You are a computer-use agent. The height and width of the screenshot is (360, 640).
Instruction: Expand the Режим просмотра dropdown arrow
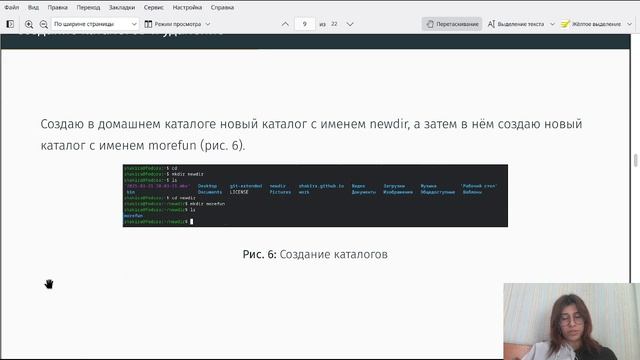pos(208,24)
